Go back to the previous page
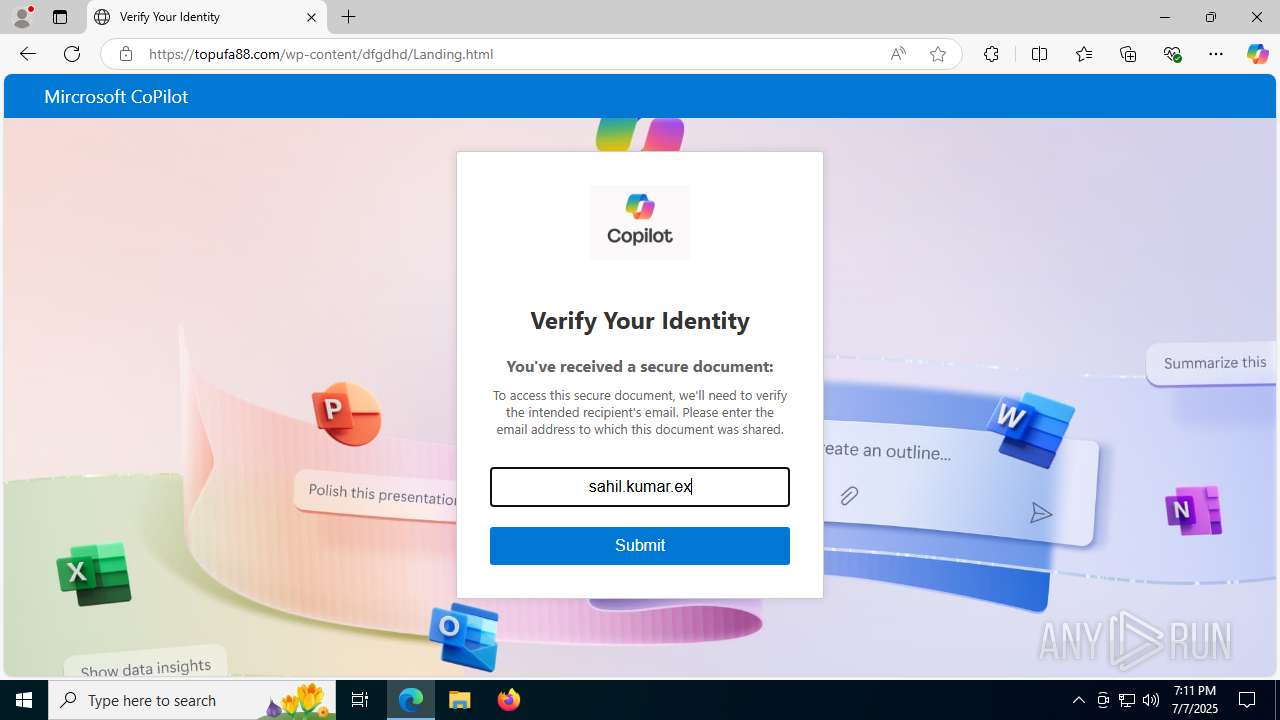 [28, 54]
